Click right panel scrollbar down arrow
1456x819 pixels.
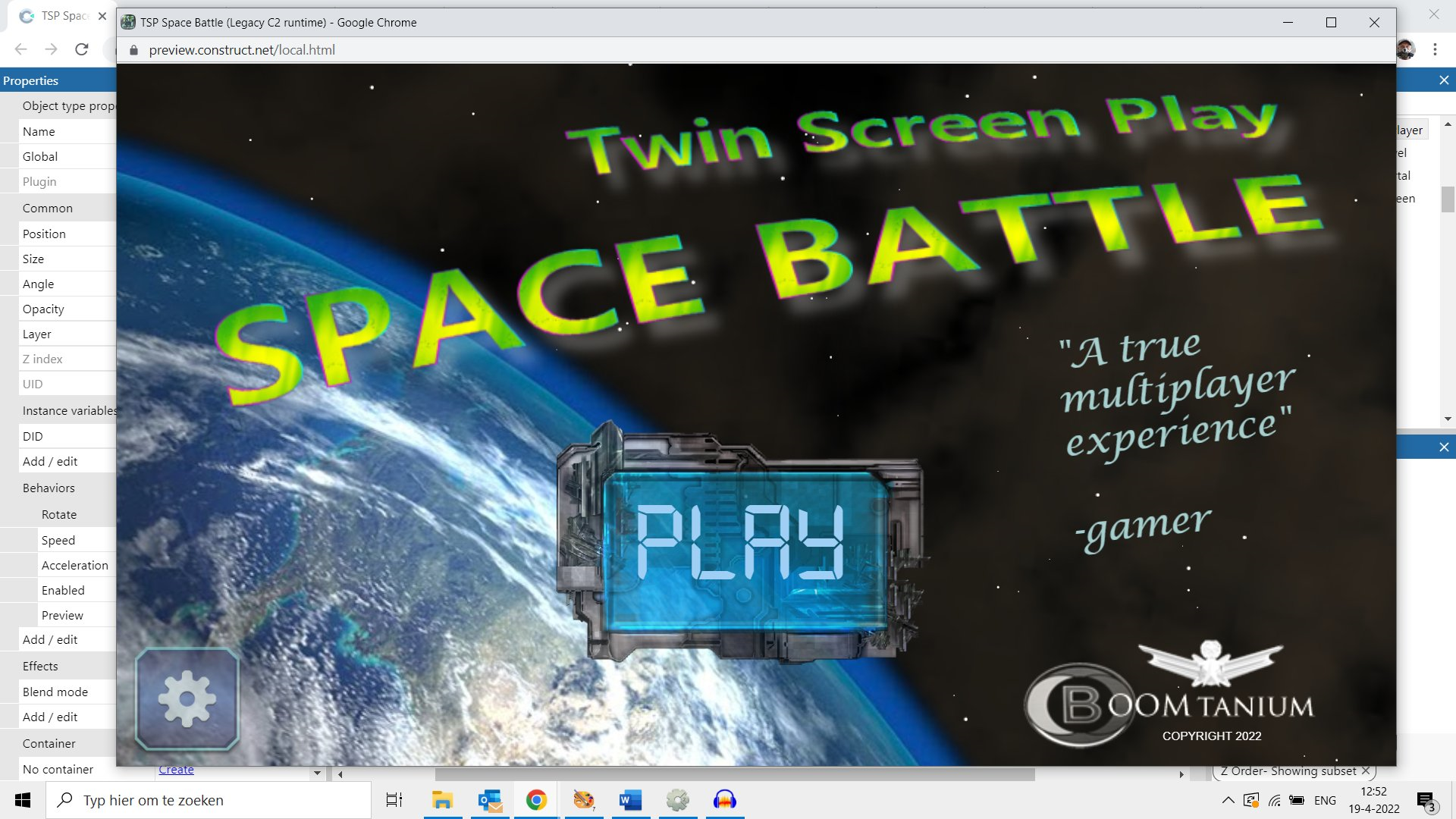(x=1448, y=419)
